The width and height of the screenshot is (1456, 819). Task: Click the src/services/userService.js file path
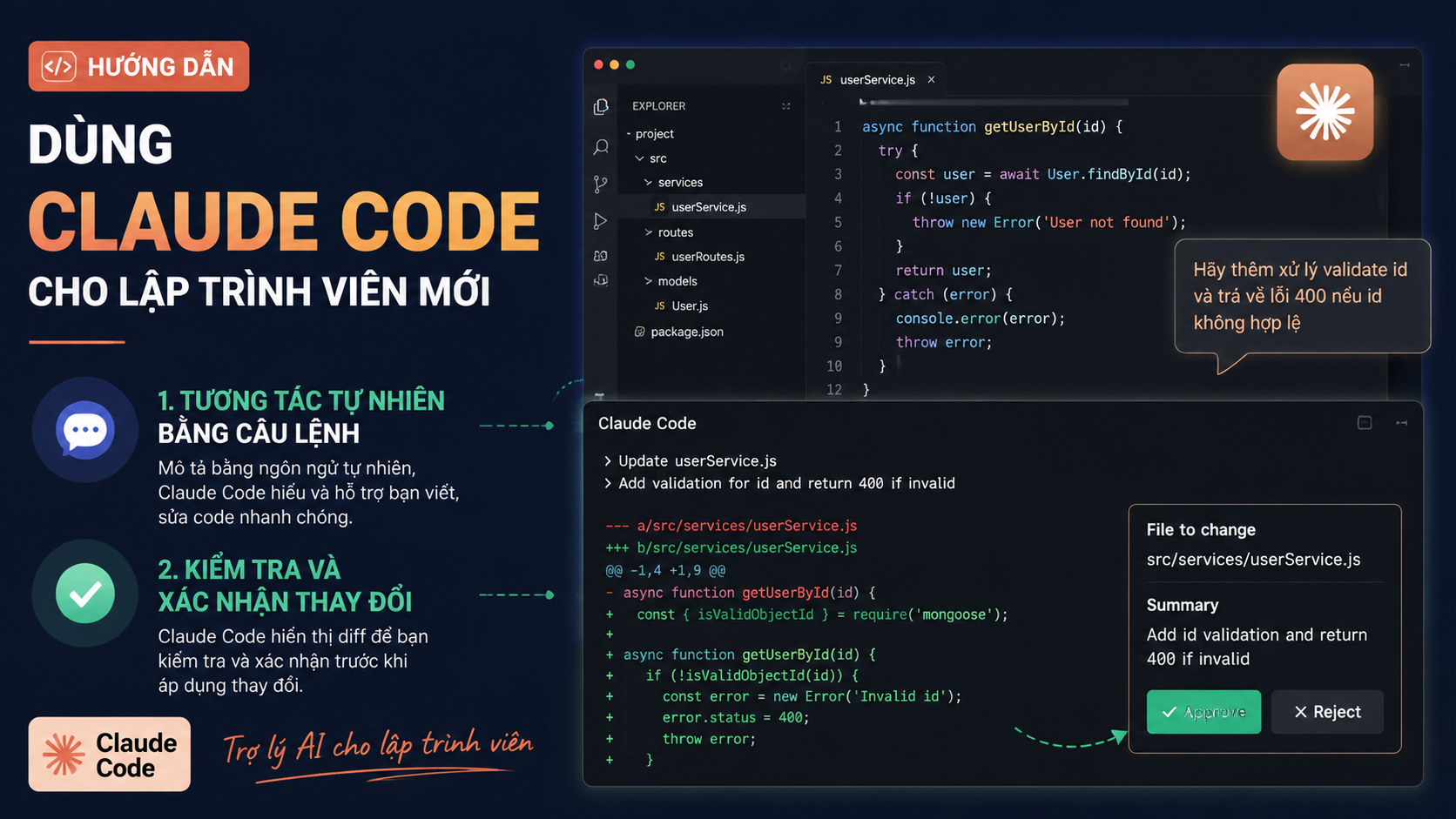click(x=1253, y=560)
